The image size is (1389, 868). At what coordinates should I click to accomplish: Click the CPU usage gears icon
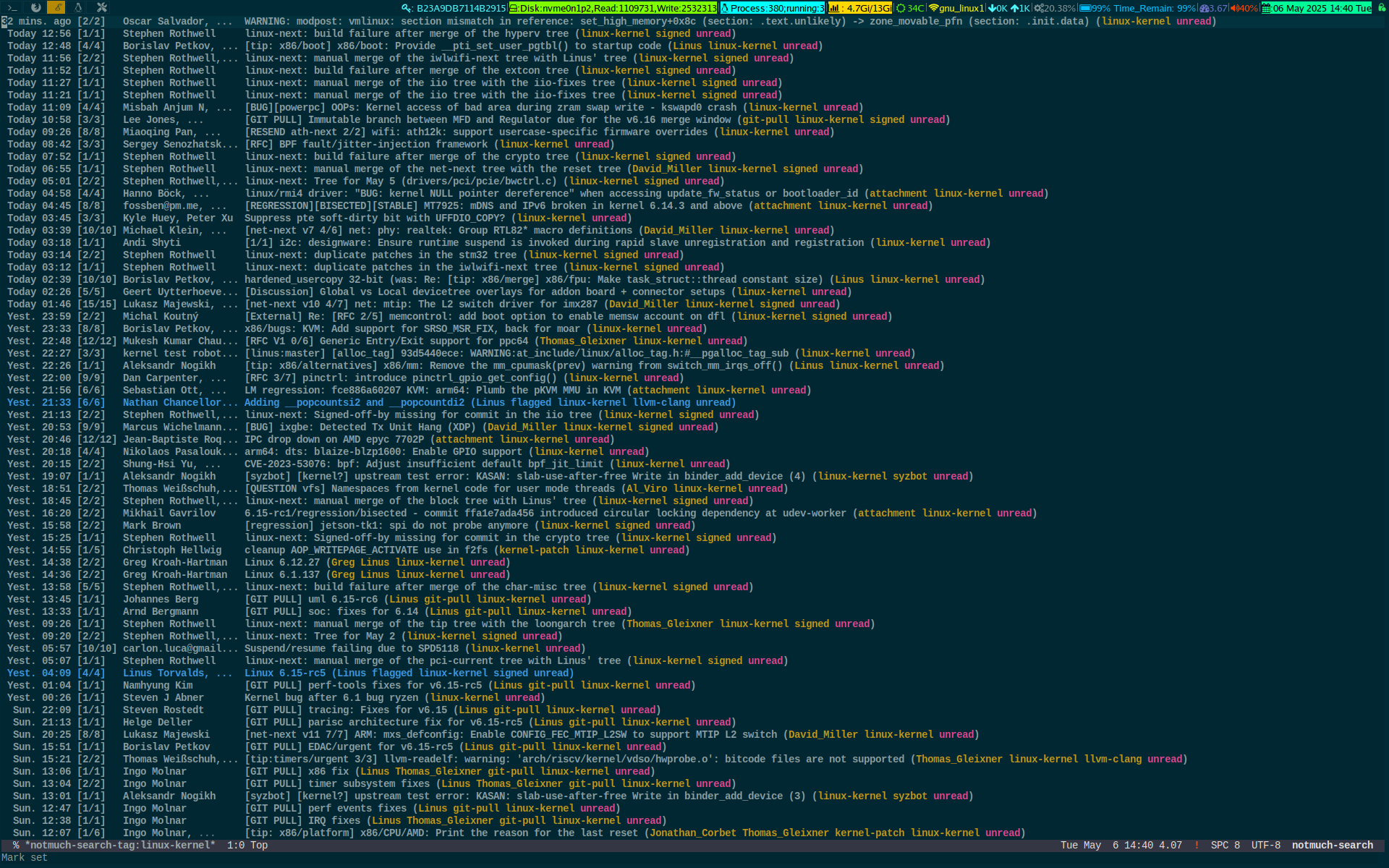1039,9
